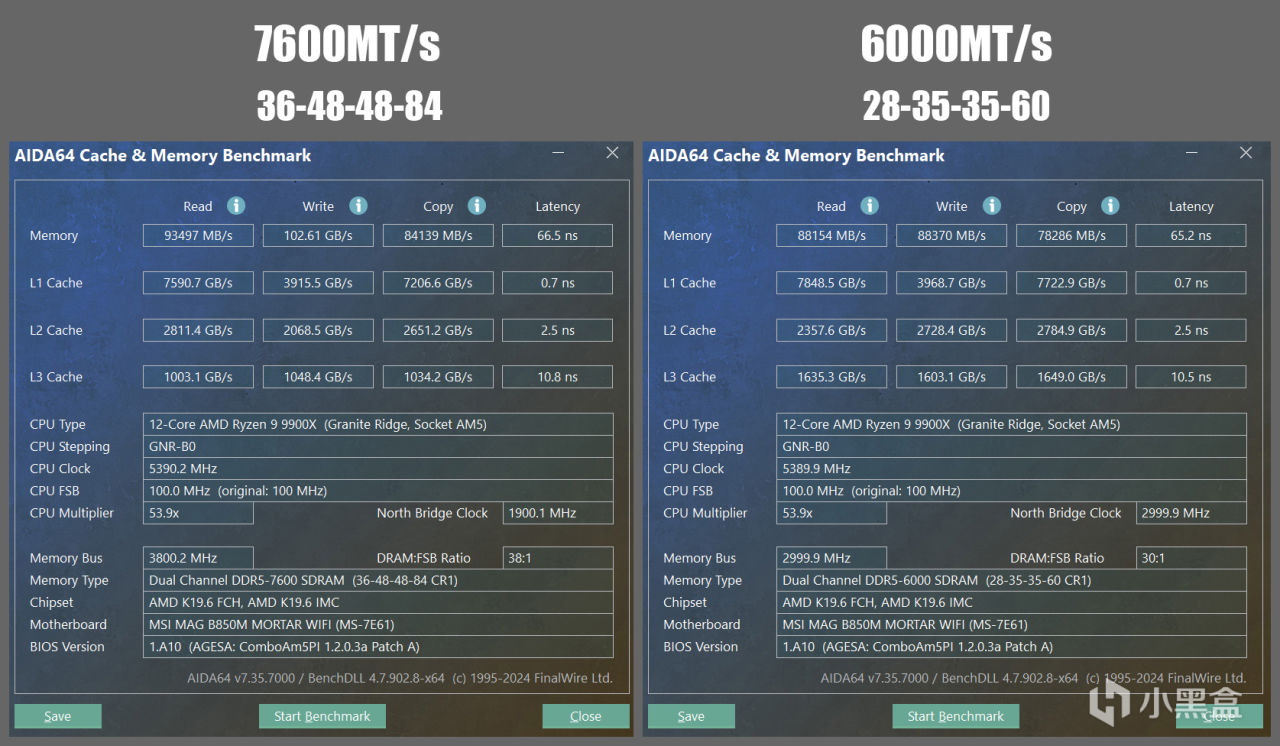Click the 65.2 ns memory latency value
This screenshot has width=1280, height=746.
tap(1191, 236)
